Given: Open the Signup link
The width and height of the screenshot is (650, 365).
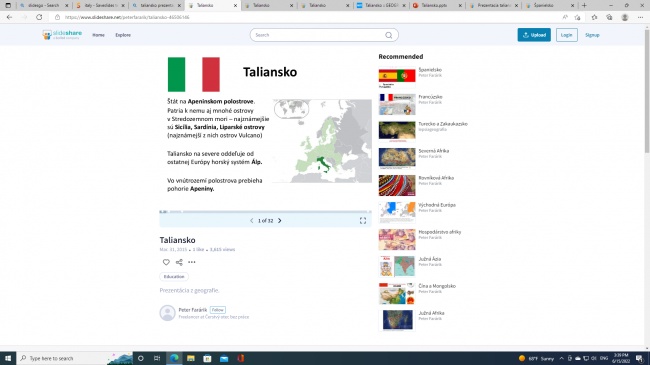Looking at the screenshot, I should pos(592,35).
